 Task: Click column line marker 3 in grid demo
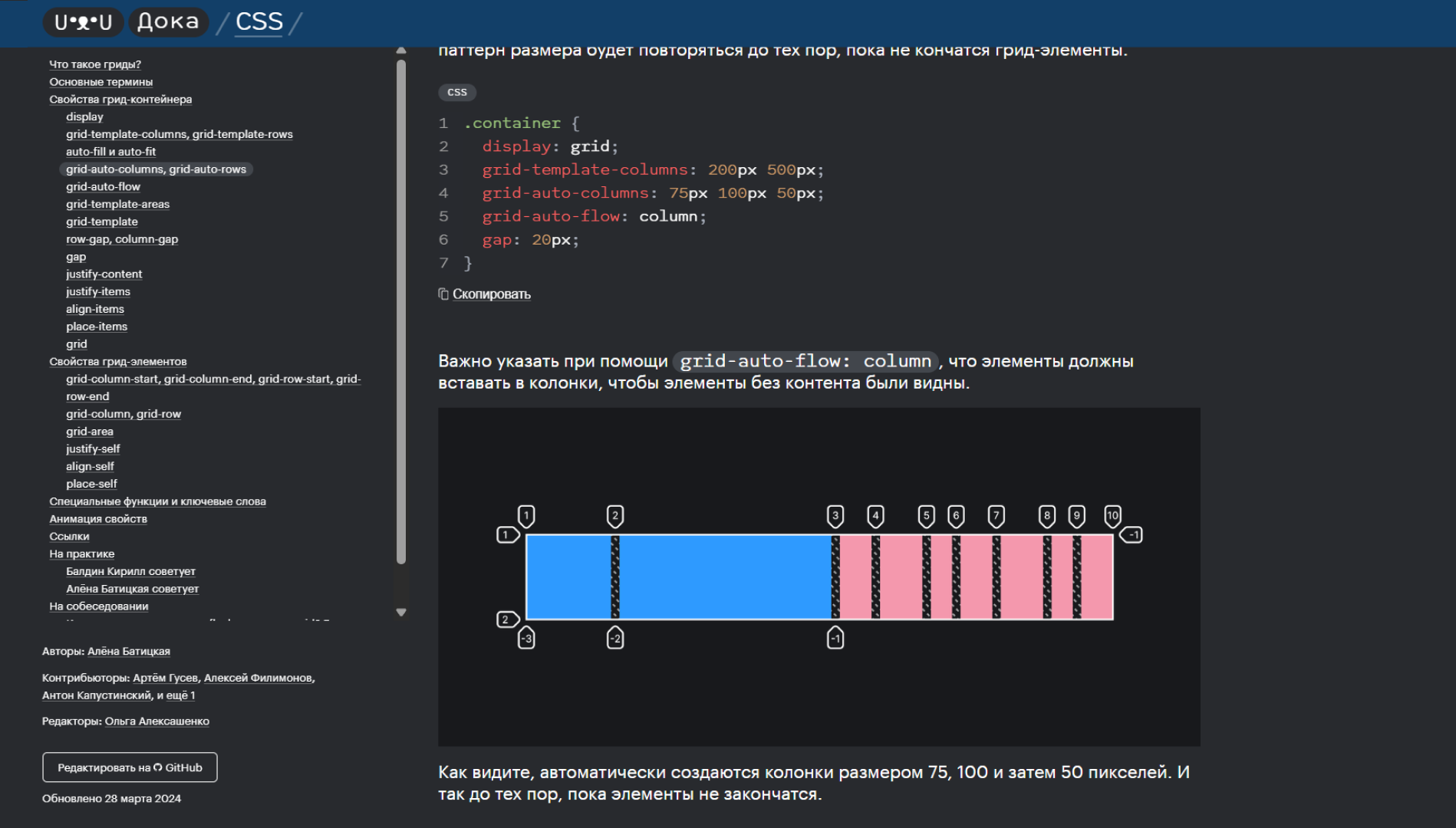point(835,516)
